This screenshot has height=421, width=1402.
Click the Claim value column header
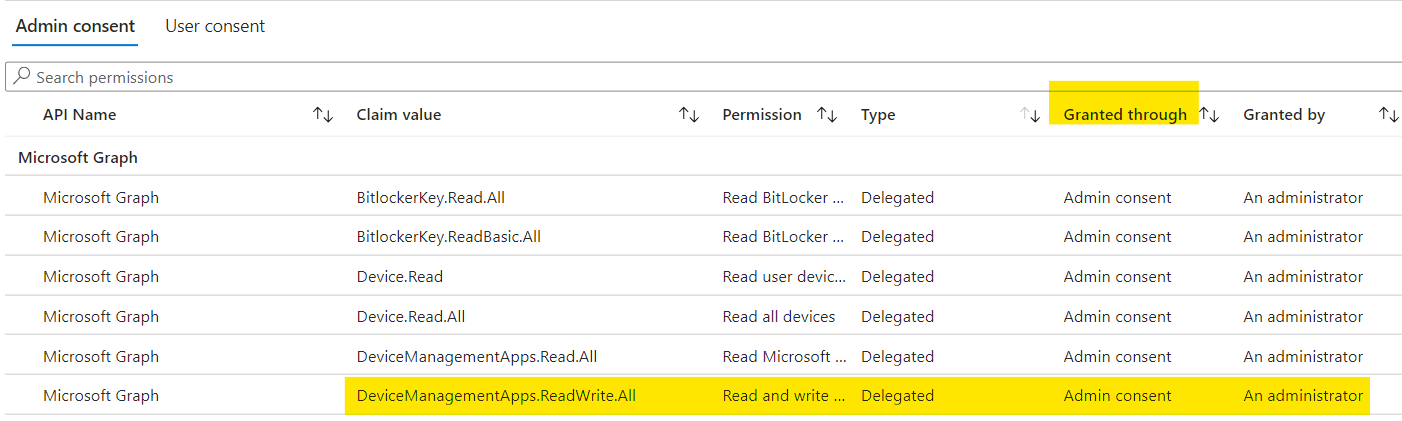pos(399,115)
